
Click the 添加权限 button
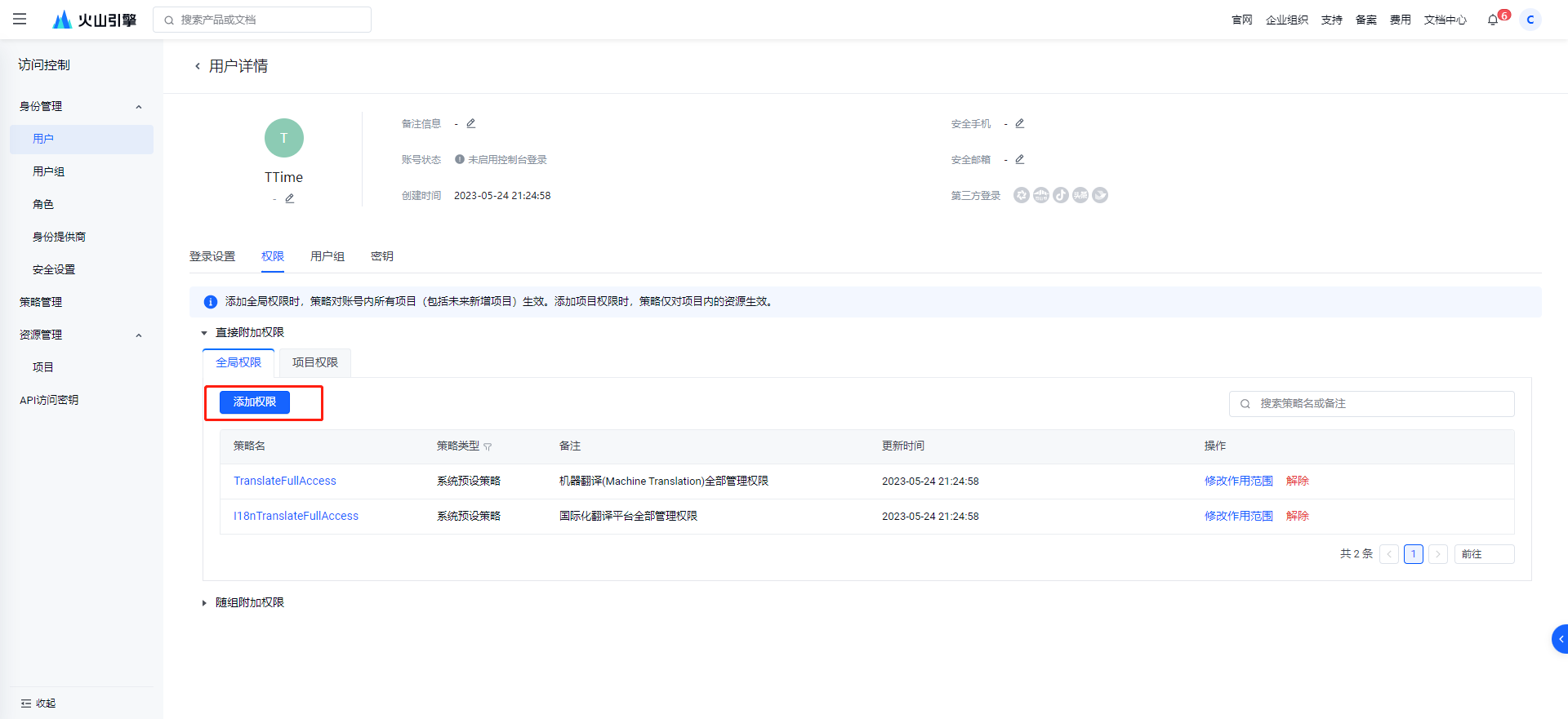click(x=255, y=402)
